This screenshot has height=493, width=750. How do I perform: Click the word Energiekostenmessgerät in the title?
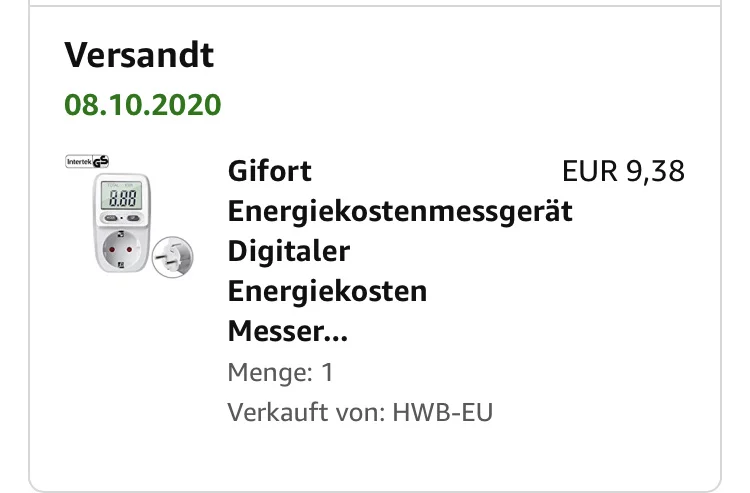point(400,211)
